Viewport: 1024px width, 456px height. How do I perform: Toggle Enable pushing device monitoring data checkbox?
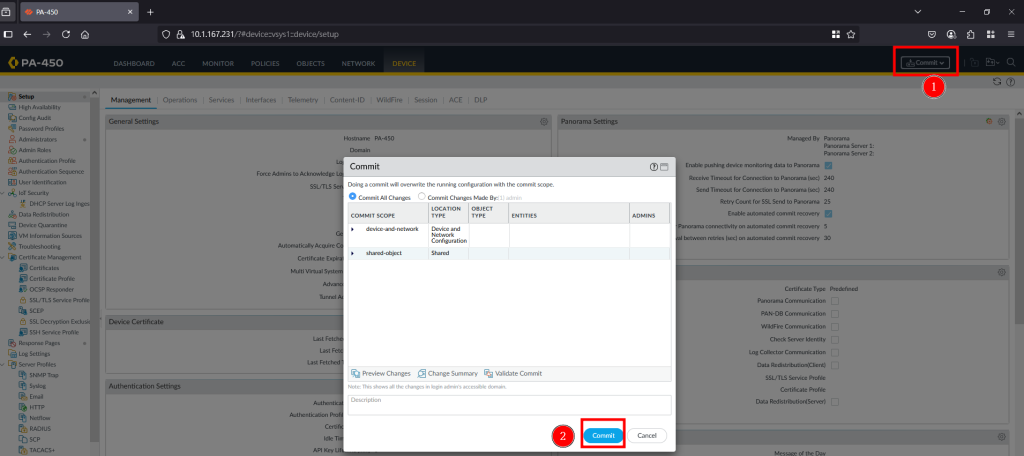[828, 165]
